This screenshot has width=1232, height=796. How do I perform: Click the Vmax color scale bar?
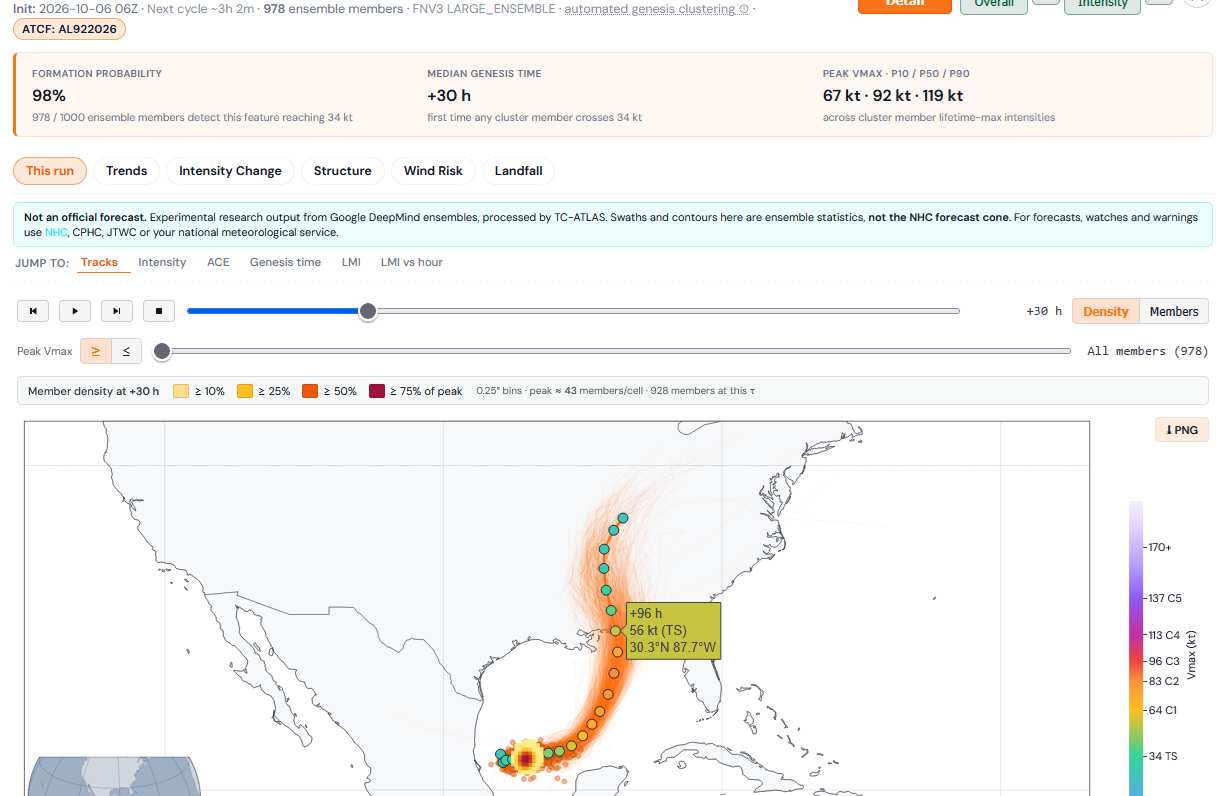[x=1137, y=648]
